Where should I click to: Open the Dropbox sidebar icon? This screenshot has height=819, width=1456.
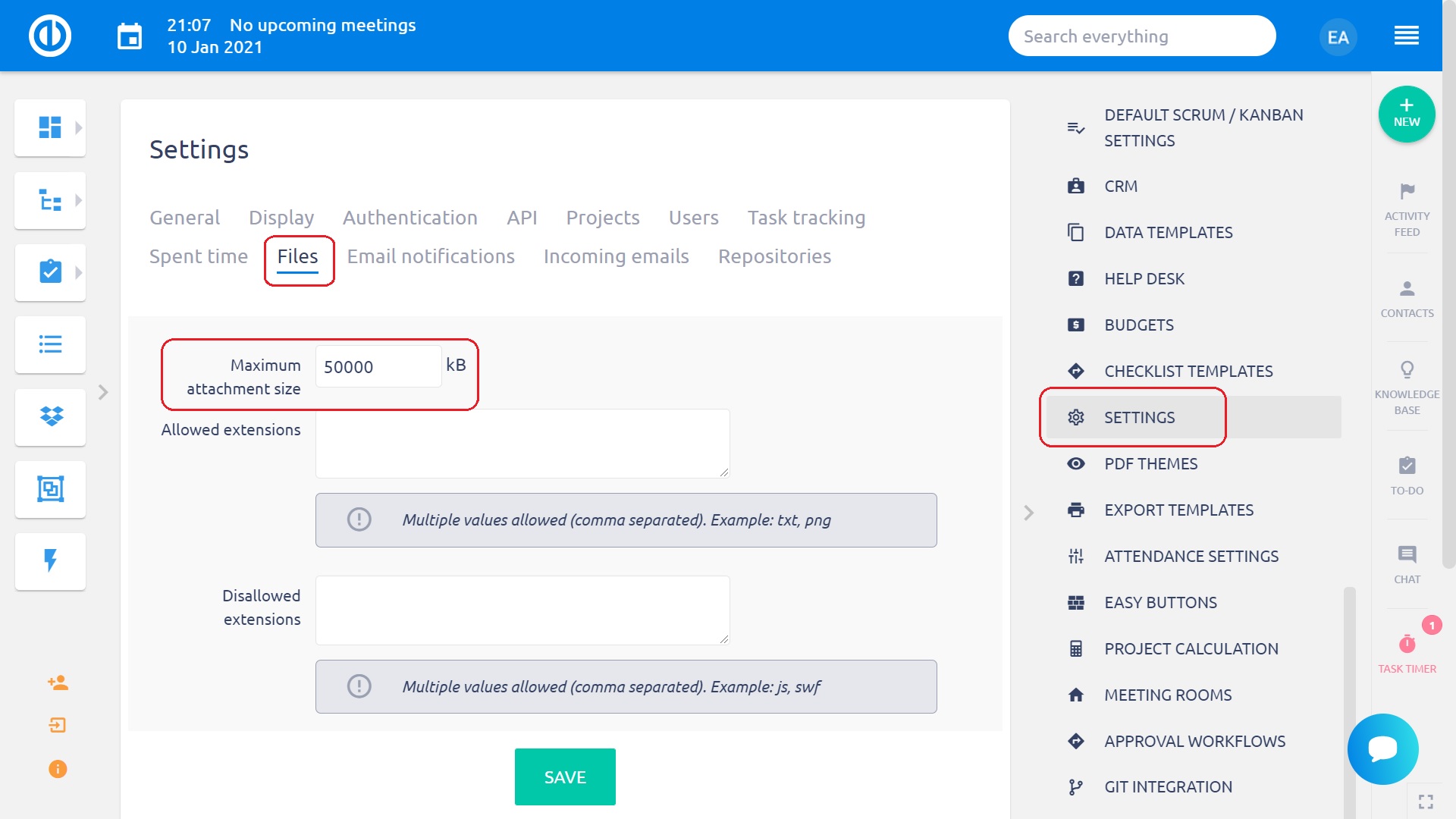coord(50,417)
